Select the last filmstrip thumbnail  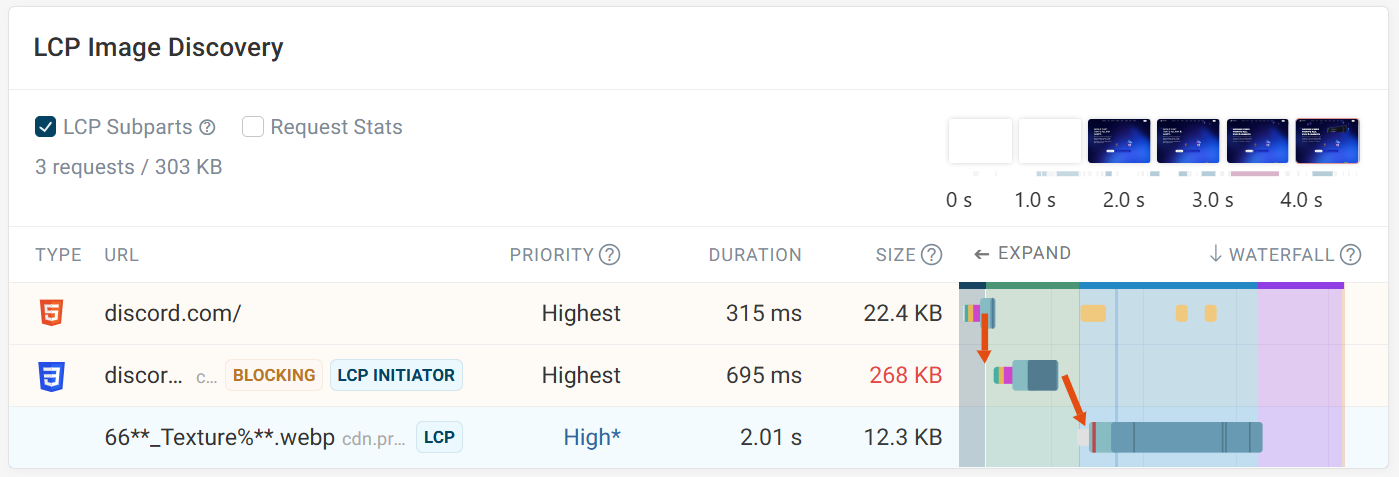point(1327,141)
